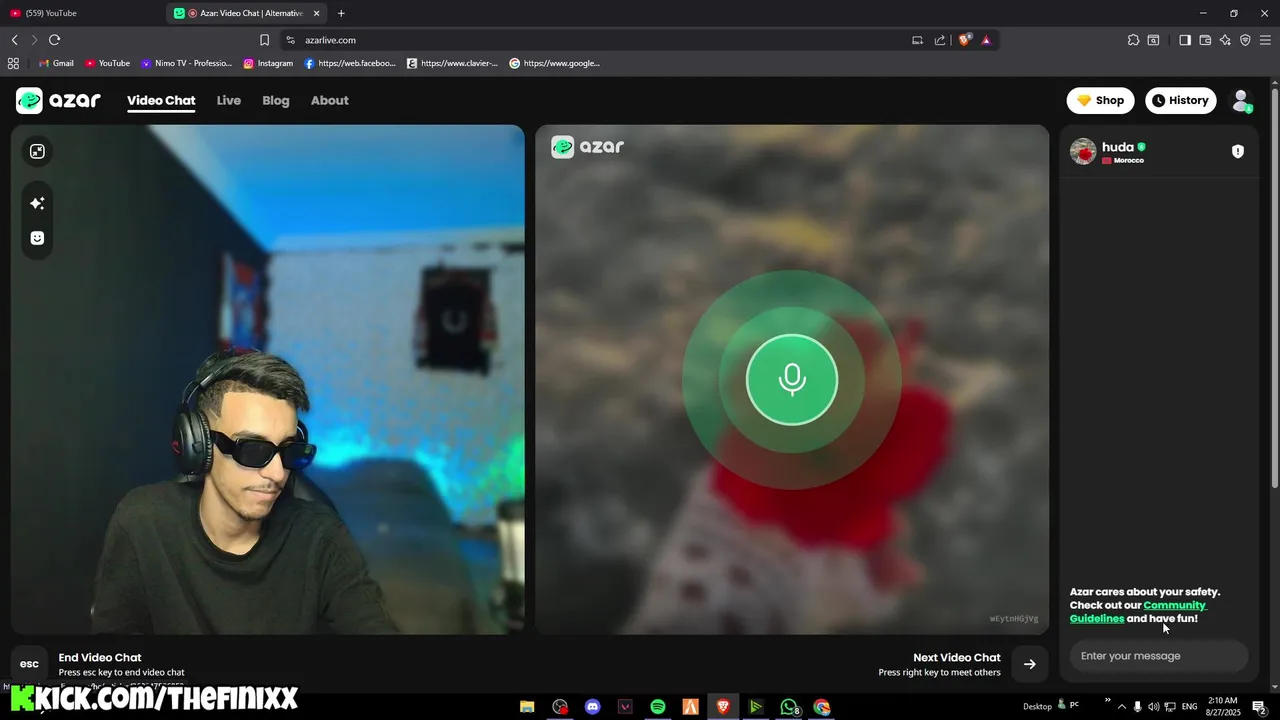
Task: Click the right arrow for next video chat
Action: 1030,664
